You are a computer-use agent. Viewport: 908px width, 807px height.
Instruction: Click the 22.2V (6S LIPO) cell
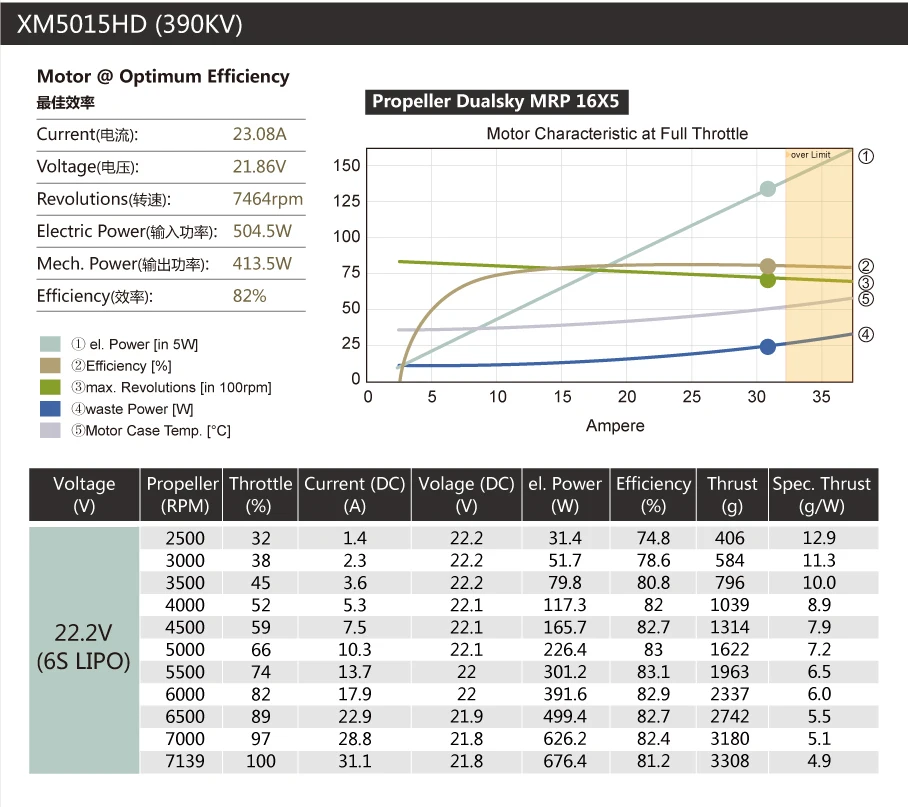pos(84,650)
